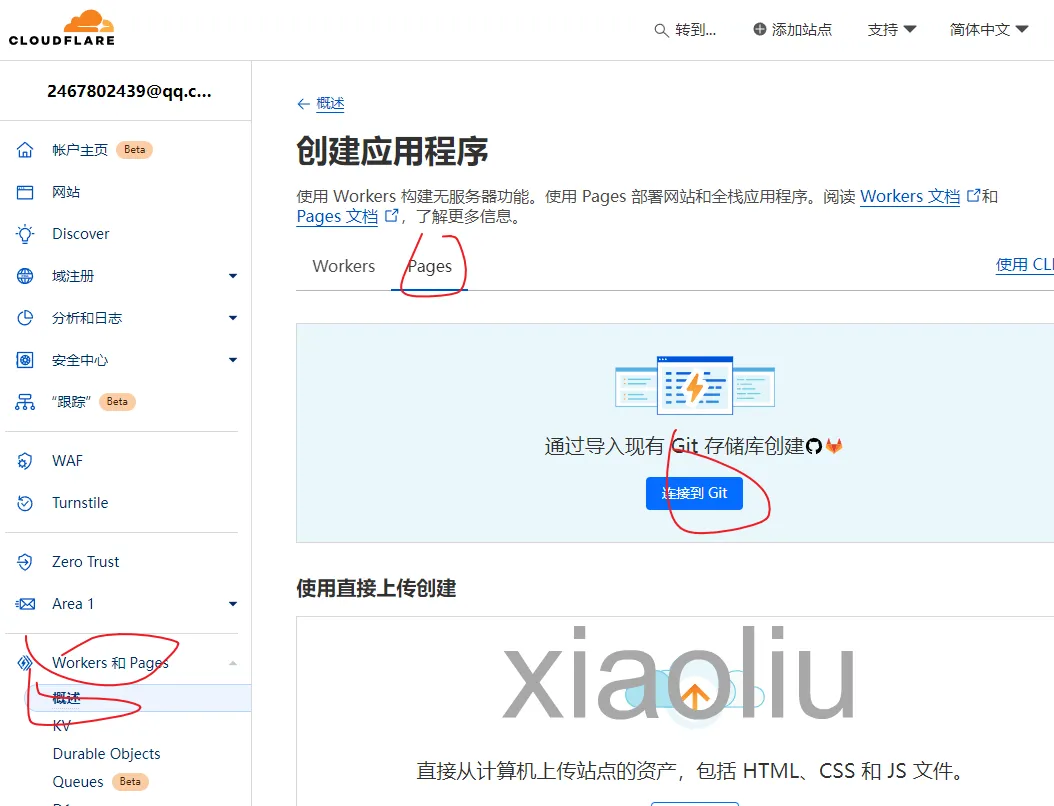
Task: Open the Workers 文档 link
Action: (x=910, y=196)
